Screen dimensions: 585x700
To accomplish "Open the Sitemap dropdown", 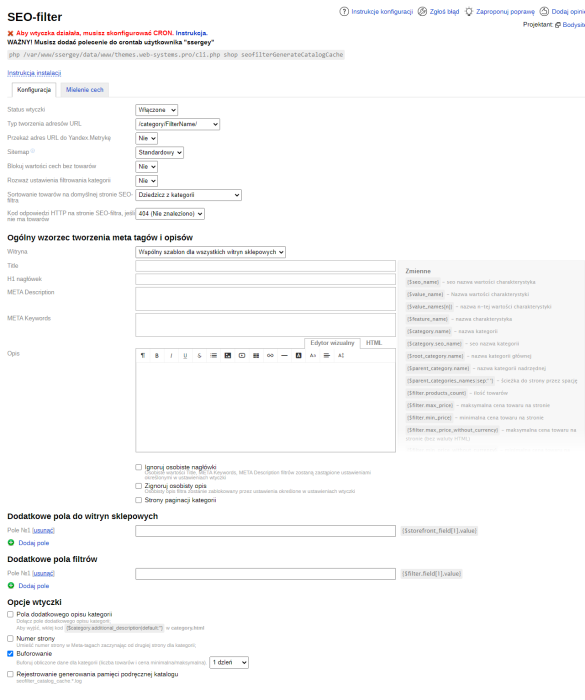I will pos(159,153).
